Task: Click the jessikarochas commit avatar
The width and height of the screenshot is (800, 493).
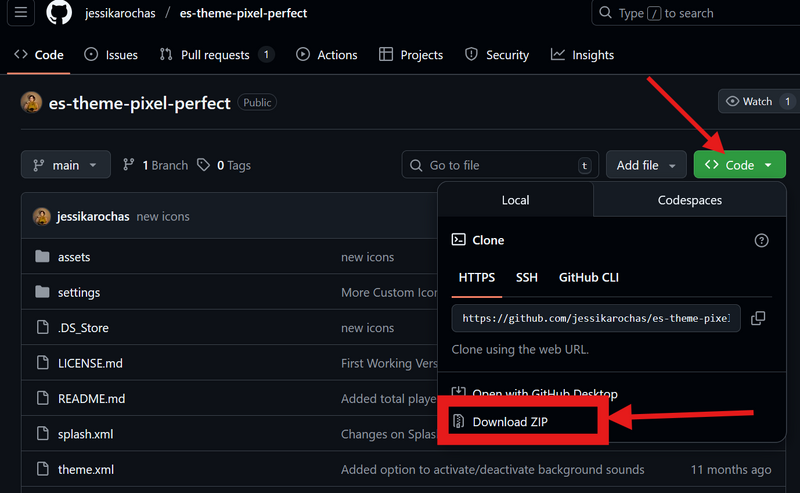Action: 42,216
